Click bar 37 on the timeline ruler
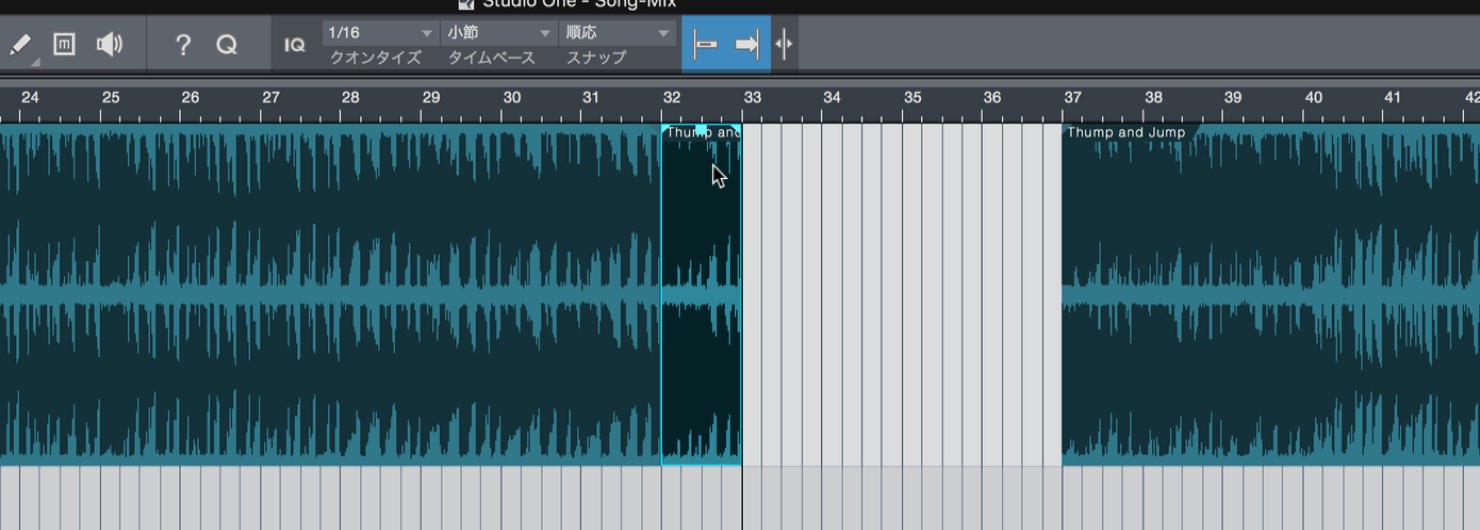This screenshot has width=1480, height=530. (x=1072, y=98)
